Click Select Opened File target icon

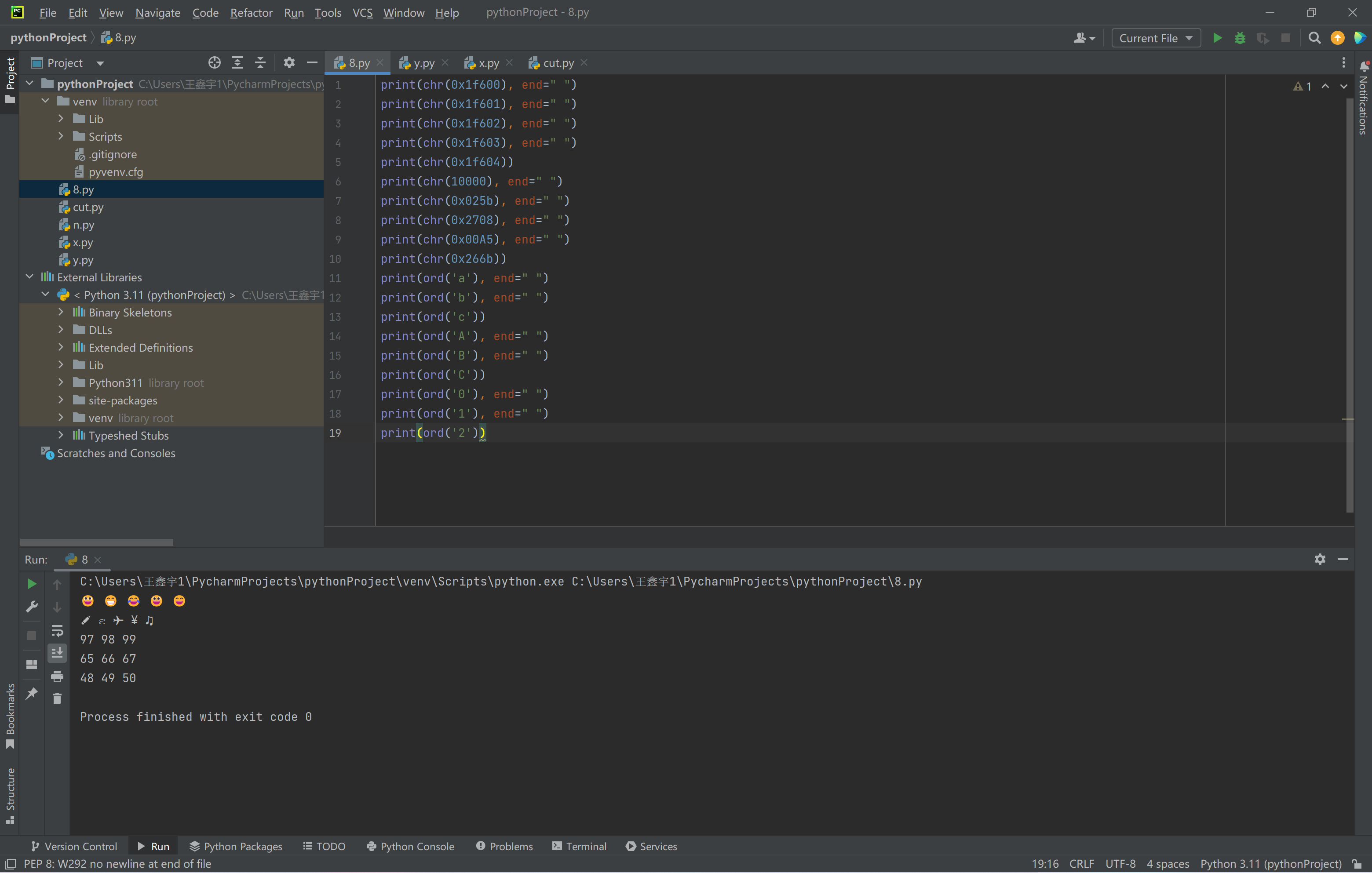pos(214,63)
